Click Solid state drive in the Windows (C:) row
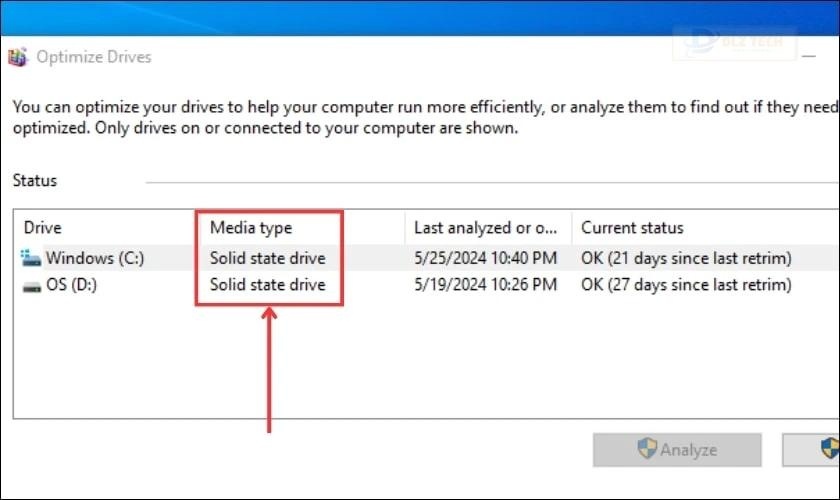This screenshot has height=500, width=840. (267, 258)
